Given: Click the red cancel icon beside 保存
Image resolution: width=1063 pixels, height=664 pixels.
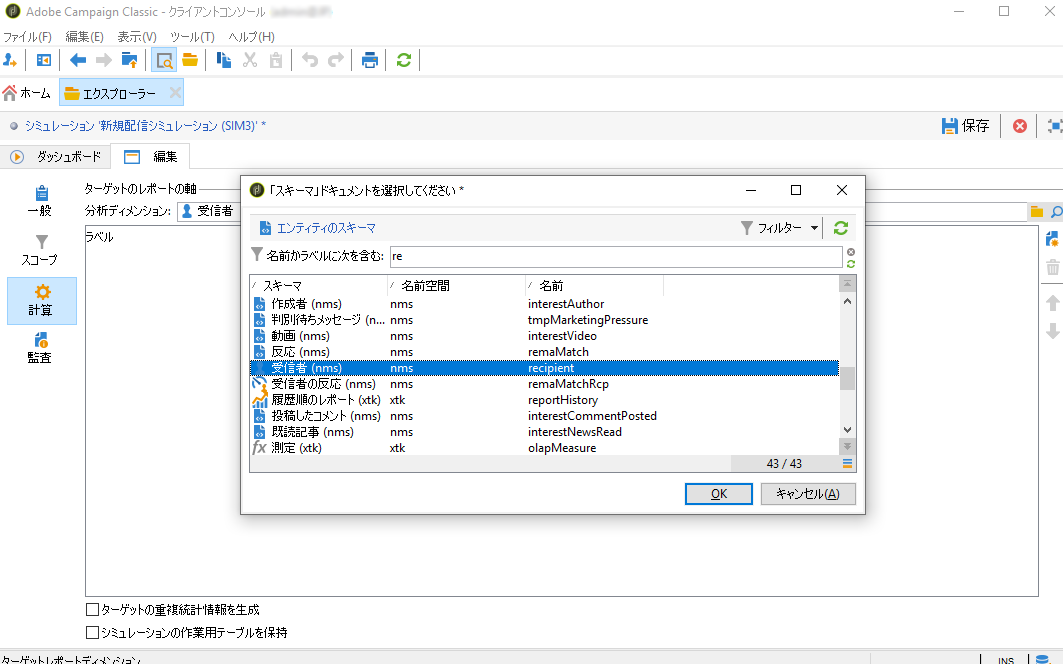Looking at the screenshot, I should [x=1020, y=126].
